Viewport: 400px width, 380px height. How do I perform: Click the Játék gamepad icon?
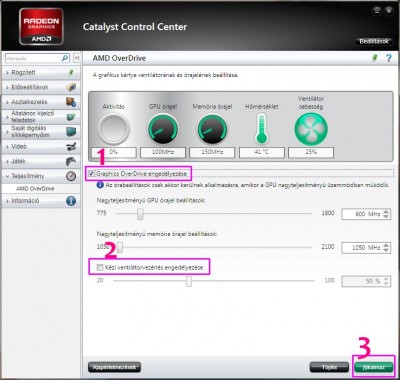click(x=71, y=161)
